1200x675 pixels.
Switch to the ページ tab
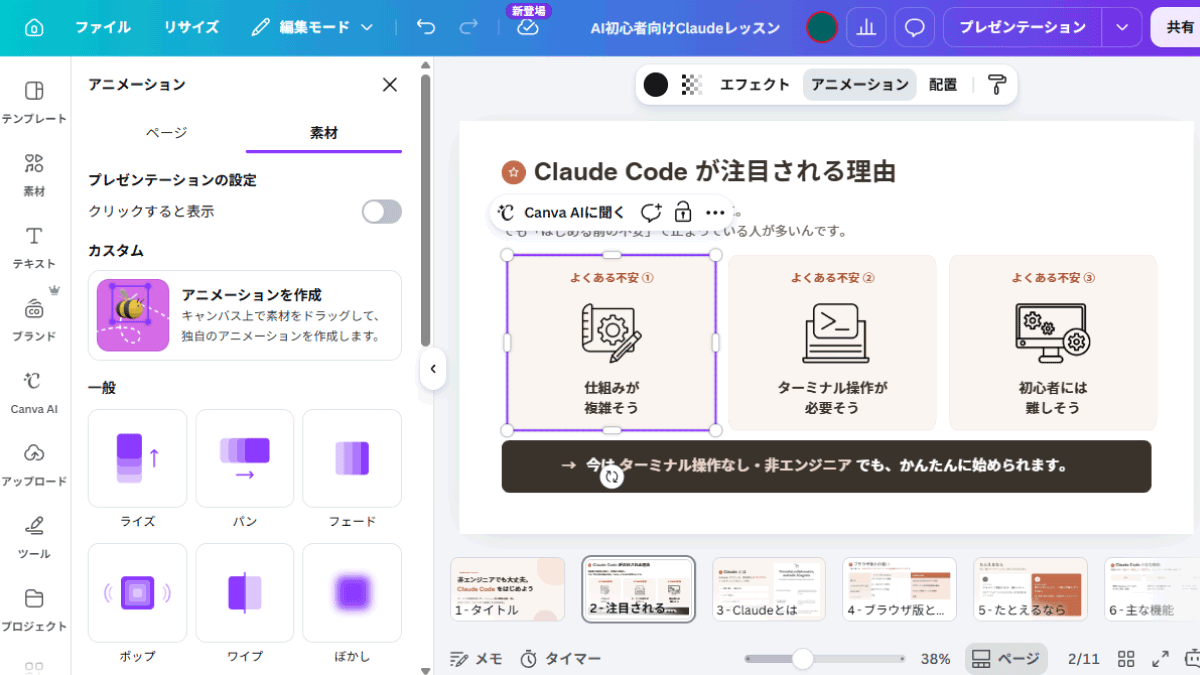coord(166,132)
